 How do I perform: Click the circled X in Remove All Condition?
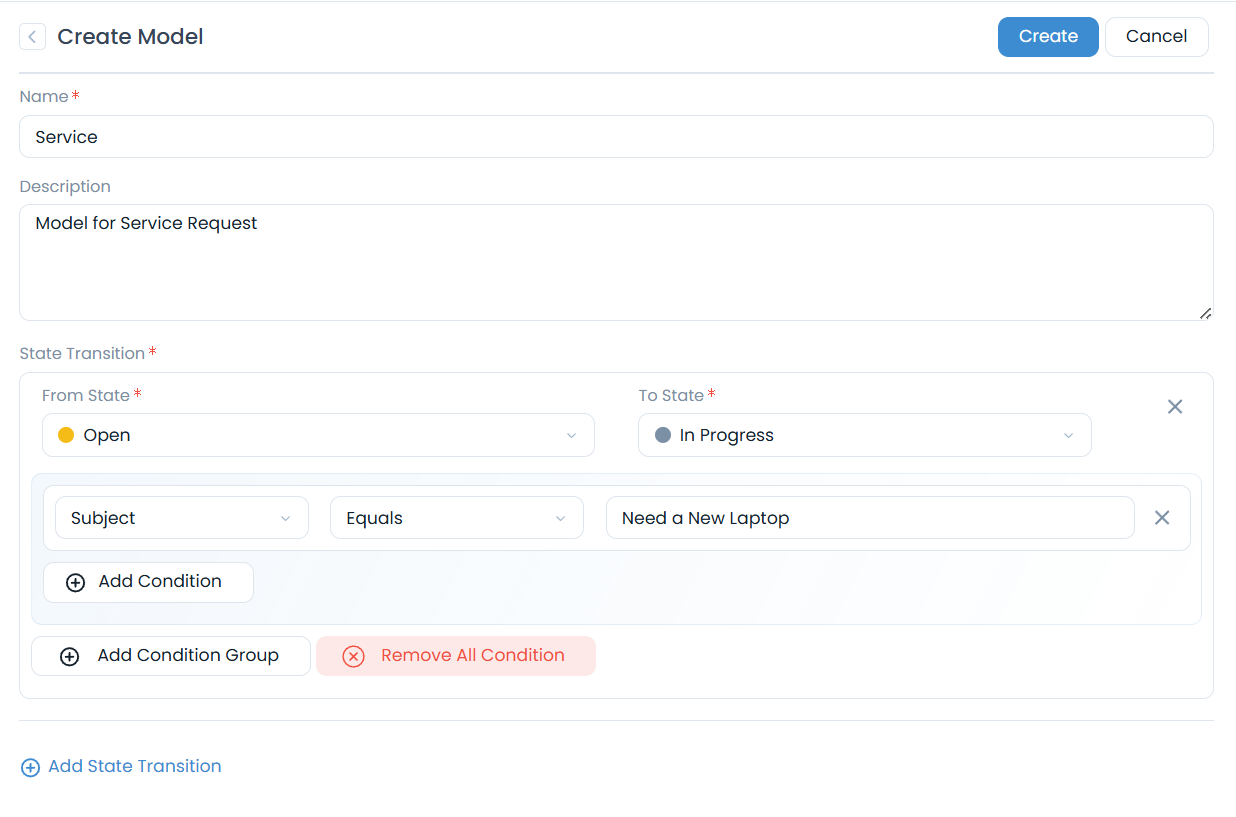[353, 656]
